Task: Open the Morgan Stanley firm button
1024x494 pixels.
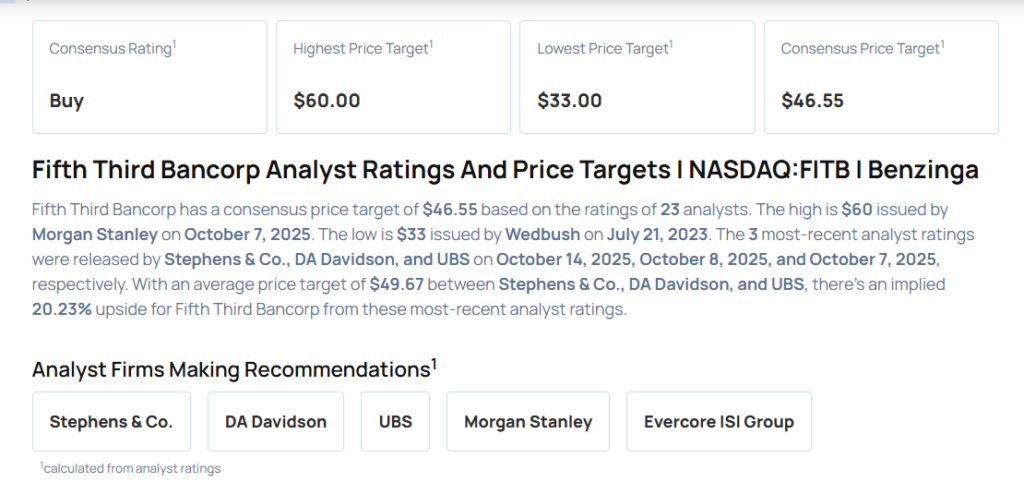Action: click(x=528, y=421)
